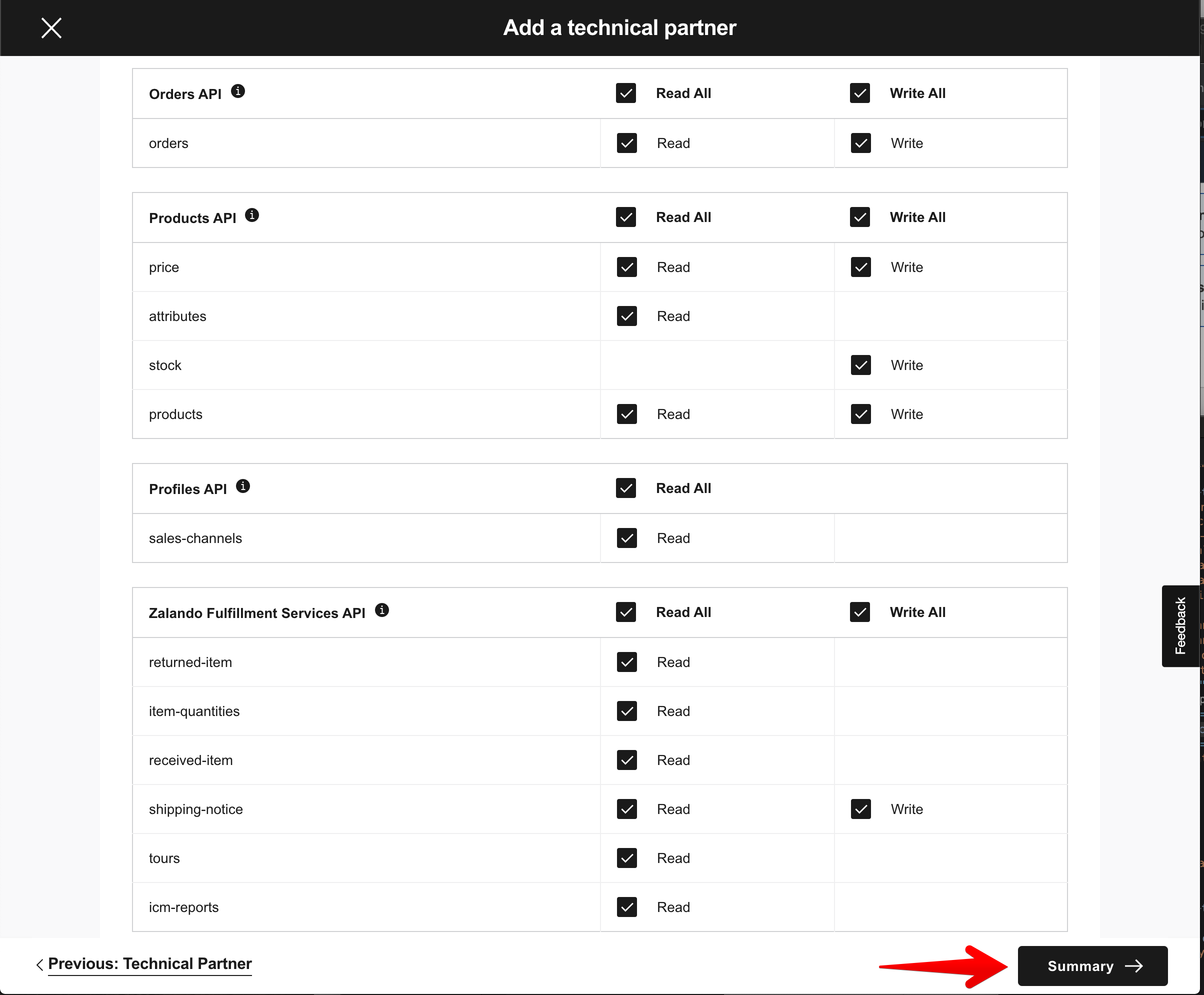Uncheck Write for orders row
The height and width of the screenshot is (995, 1204).
coord(860,142)
